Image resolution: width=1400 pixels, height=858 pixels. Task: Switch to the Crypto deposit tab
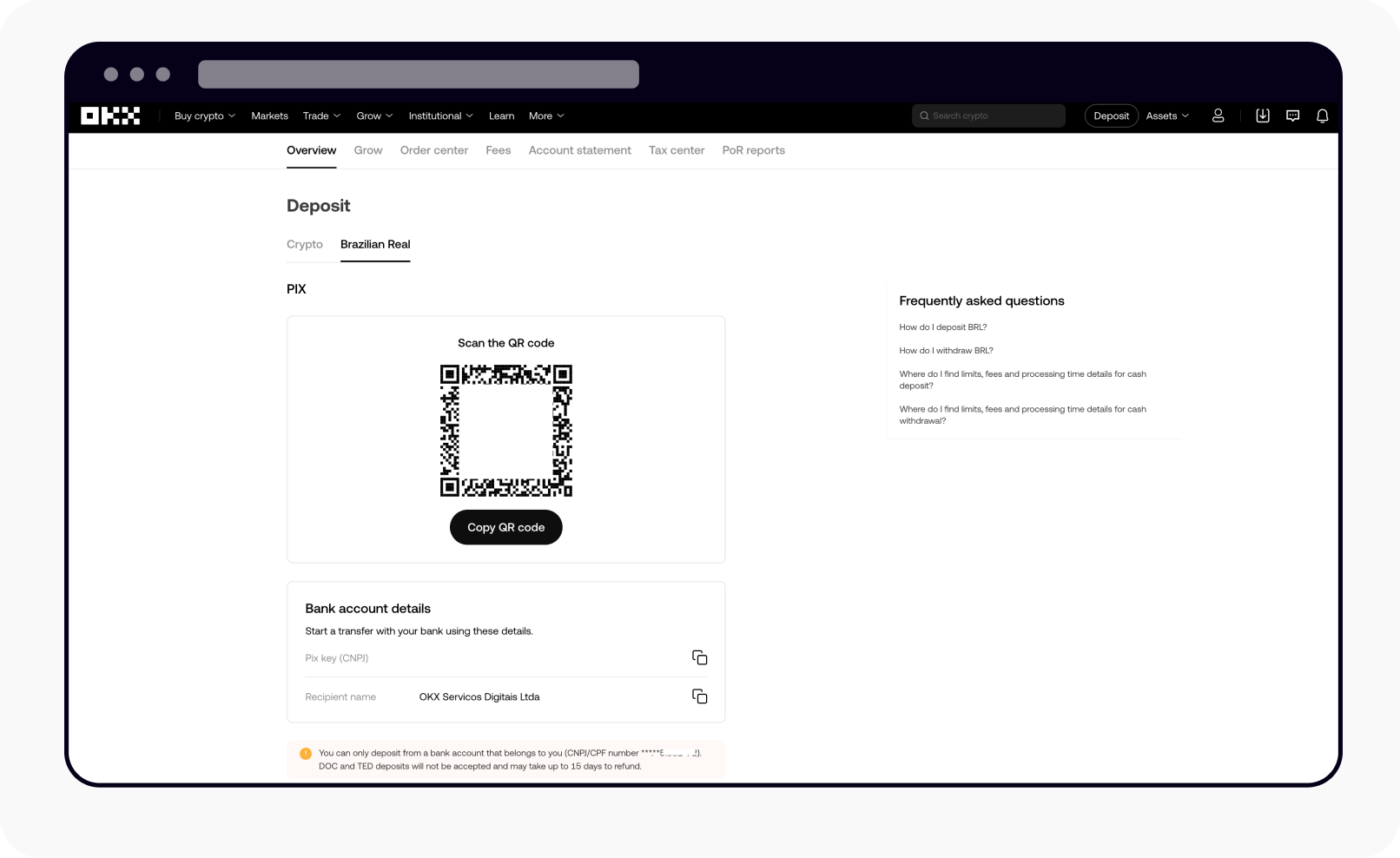pyautogui.click(x=305, y=244)
